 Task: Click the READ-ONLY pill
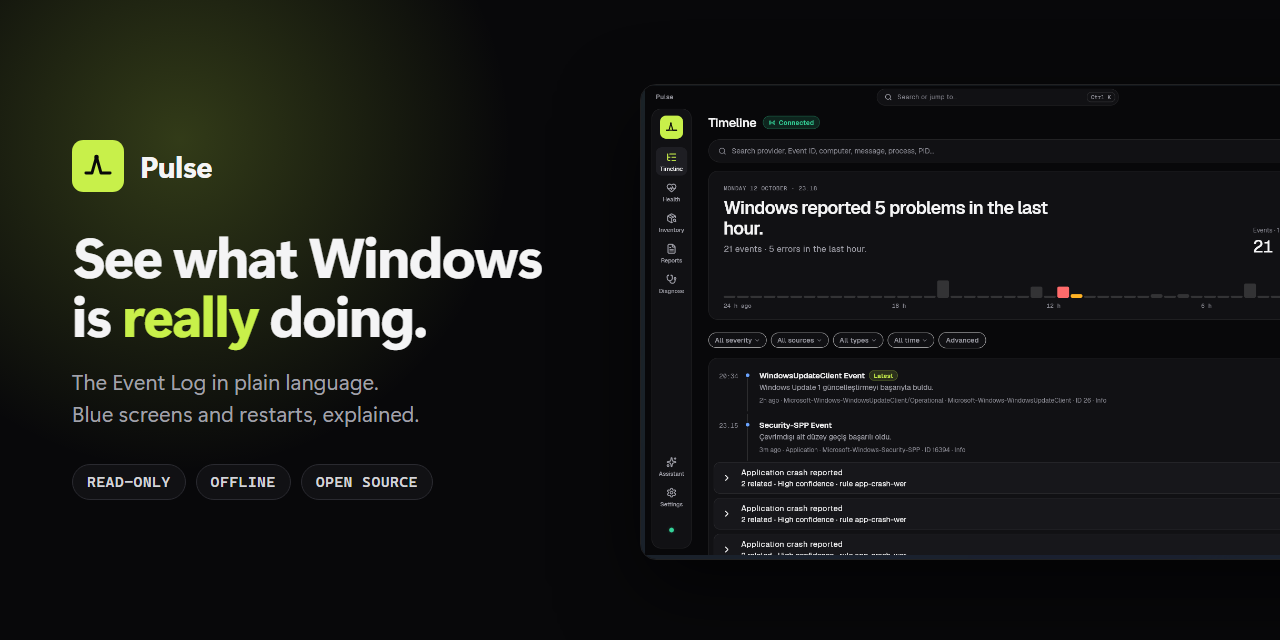[x=129, y=482]
